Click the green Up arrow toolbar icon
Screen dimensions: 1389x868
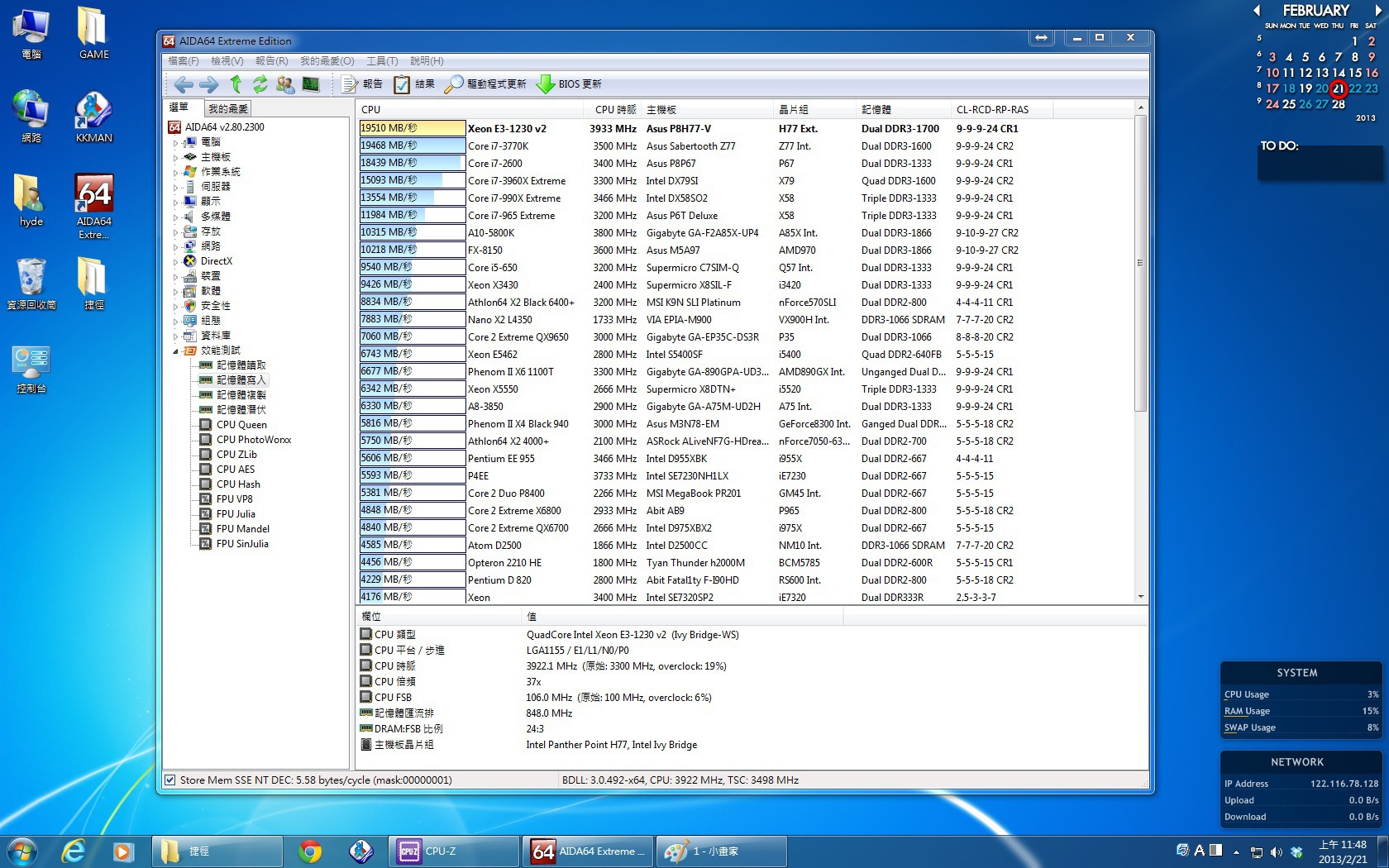[236, 83]
